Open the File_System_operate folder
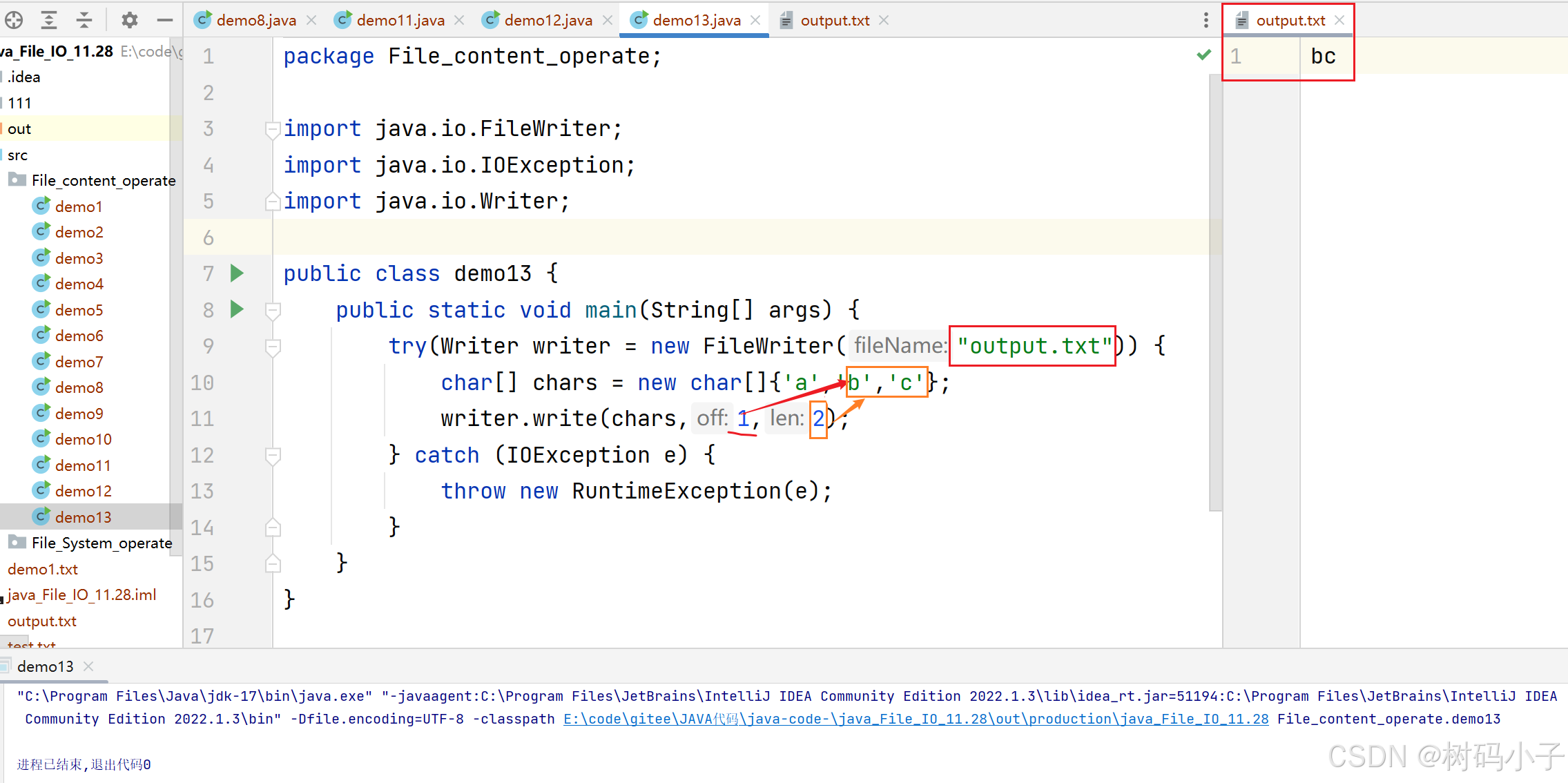 click(101, 543)
